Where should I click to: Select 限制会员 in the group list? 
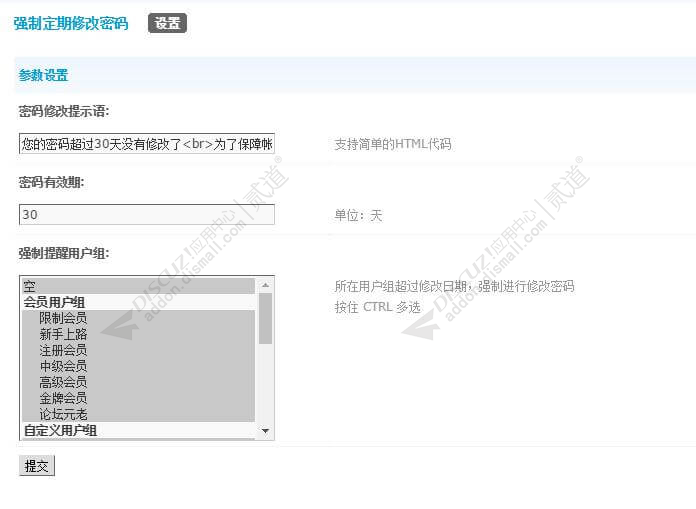pyautogui.click(x=138, y=318)
